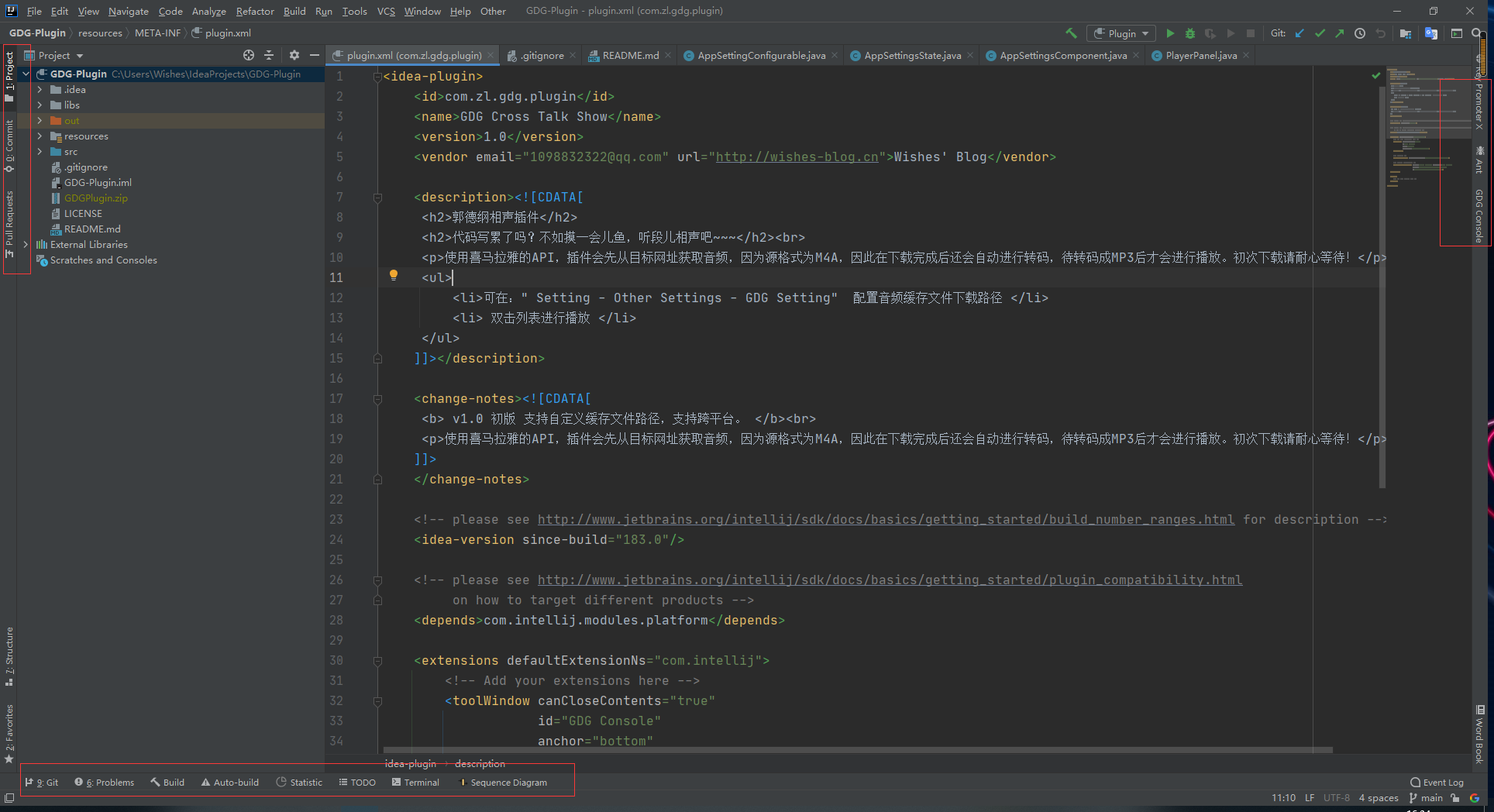Fold the description CDATA block marker

click(x=377, y=197)
